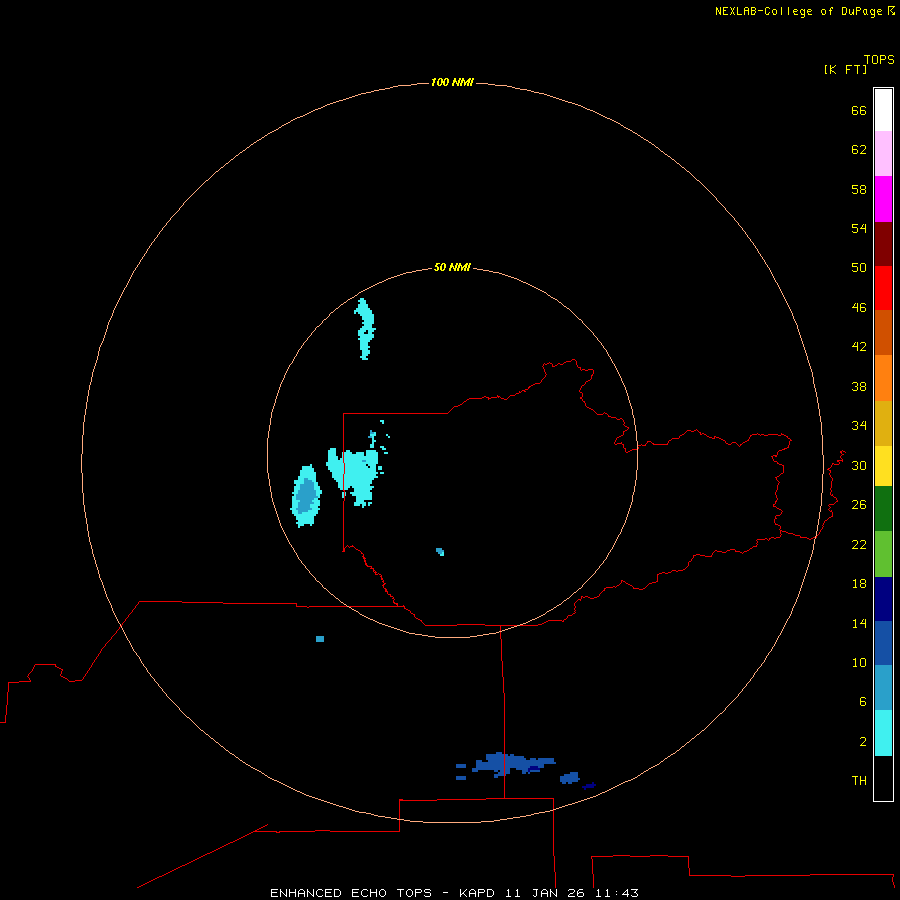Click the 2 legend value label
The image size is (900, 900).
click(863, 742)
